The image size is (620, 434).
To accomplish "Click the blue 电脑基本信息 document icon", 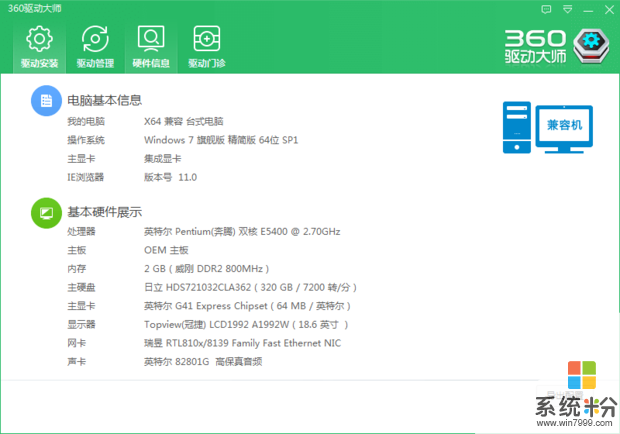I will 45,100.
